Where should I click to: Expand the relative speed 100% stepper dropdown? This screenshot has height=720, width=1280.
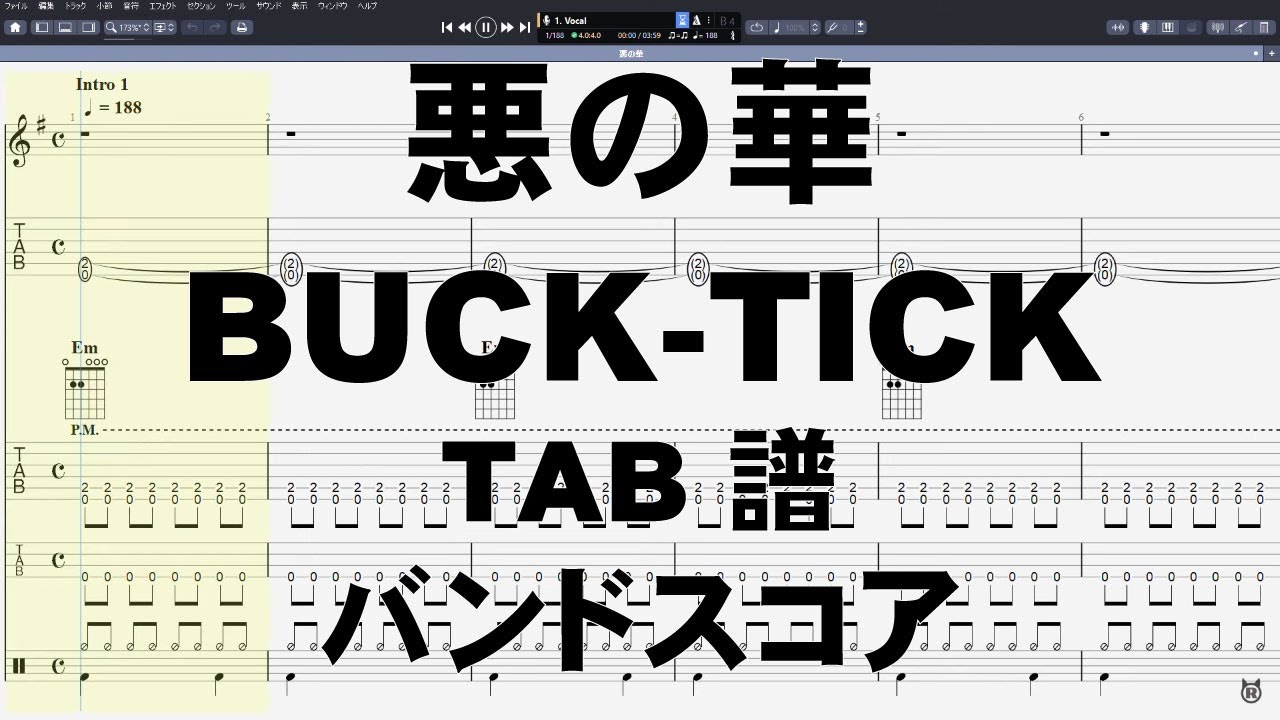point(815,27)
